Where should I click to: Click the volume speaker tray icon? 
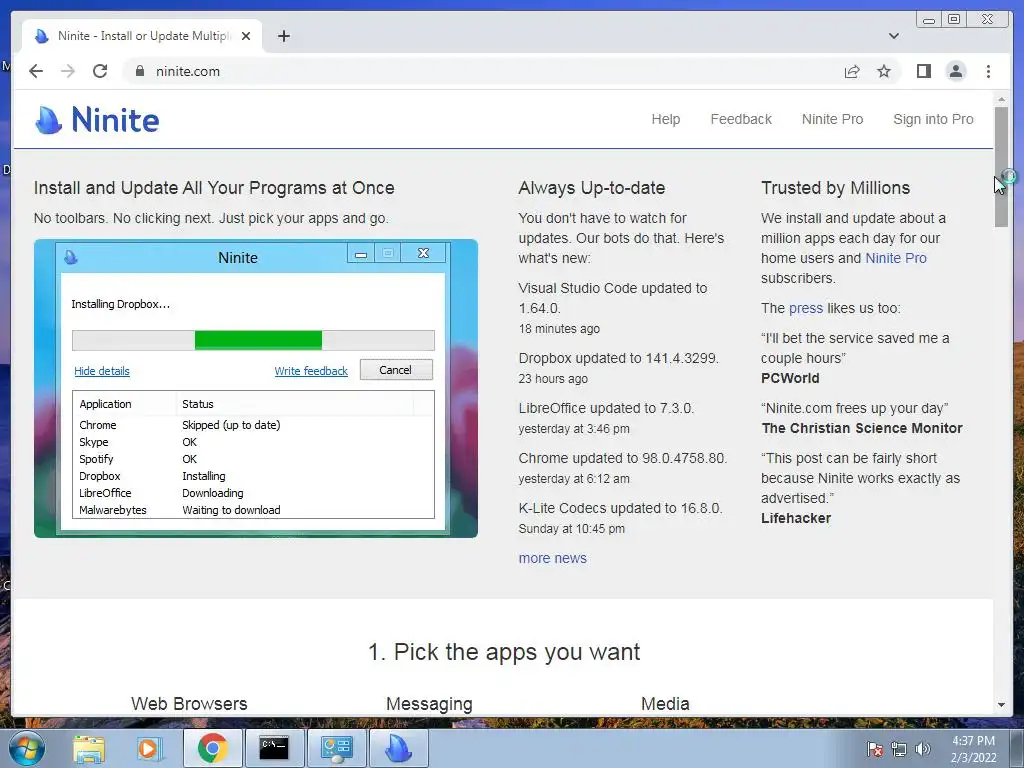click(x=922, y=749)
